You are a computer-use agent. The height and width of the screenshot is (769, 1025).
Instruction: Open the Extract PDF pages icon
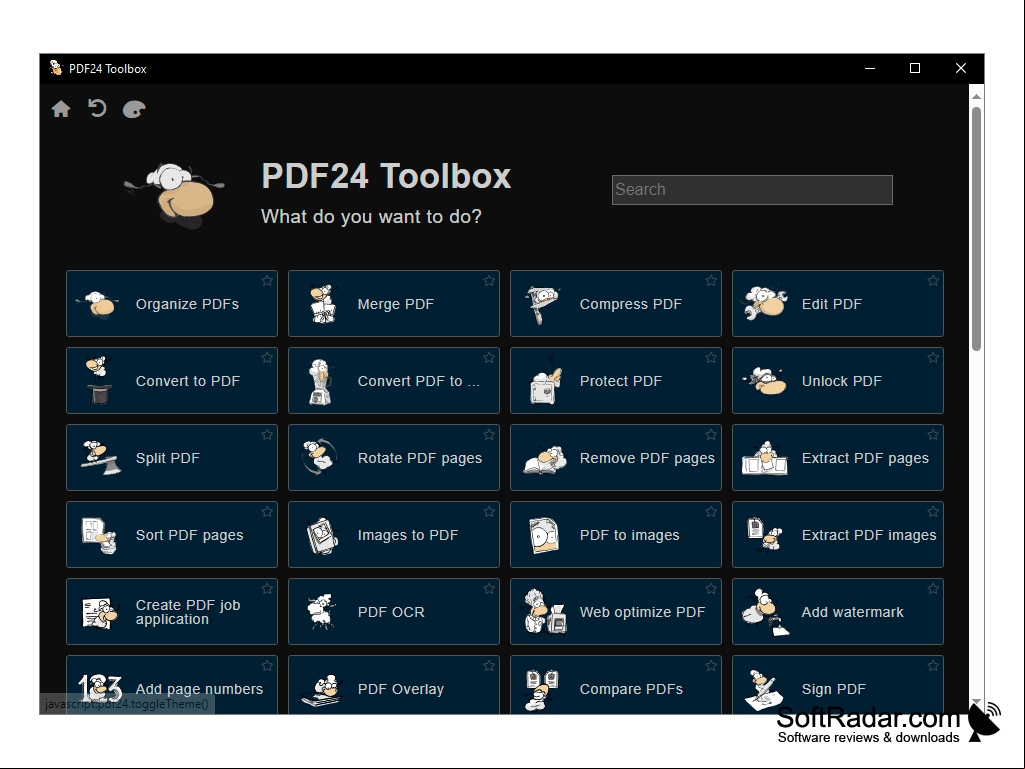click(x=764, y=458)
